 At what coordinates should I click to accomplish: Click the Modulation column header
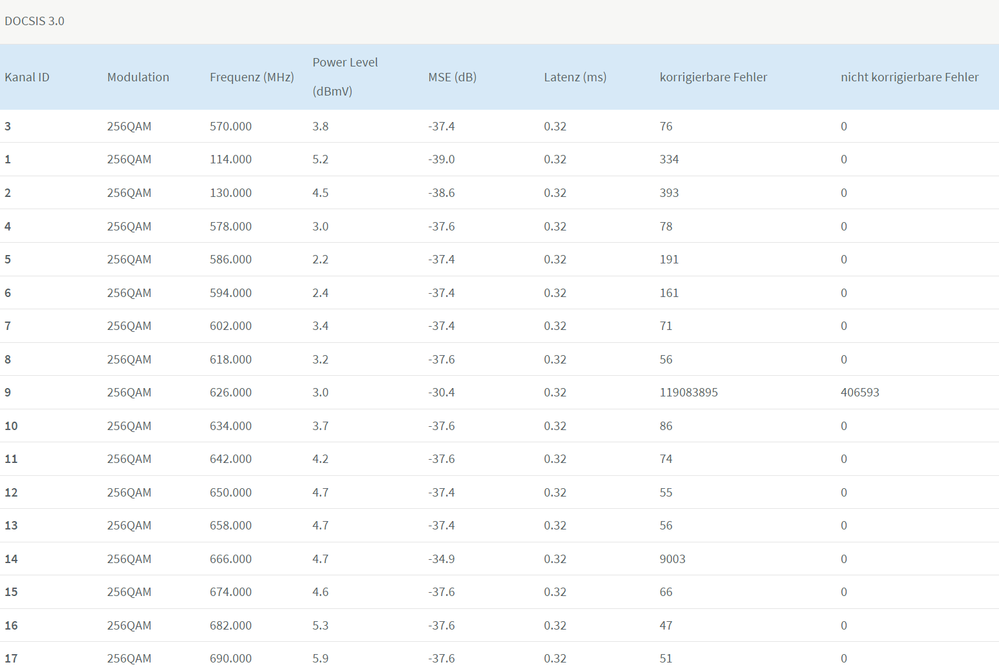pos(138,77)
